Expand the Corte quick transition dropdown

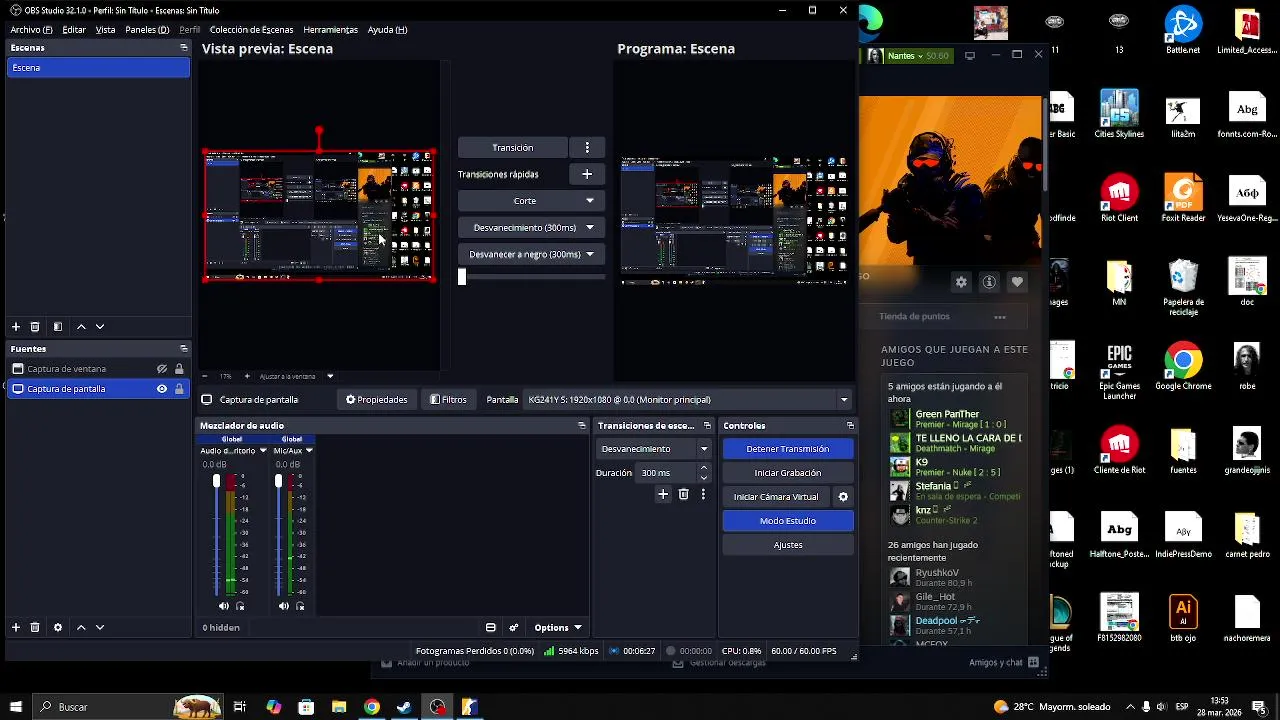(x=590, y=201)
